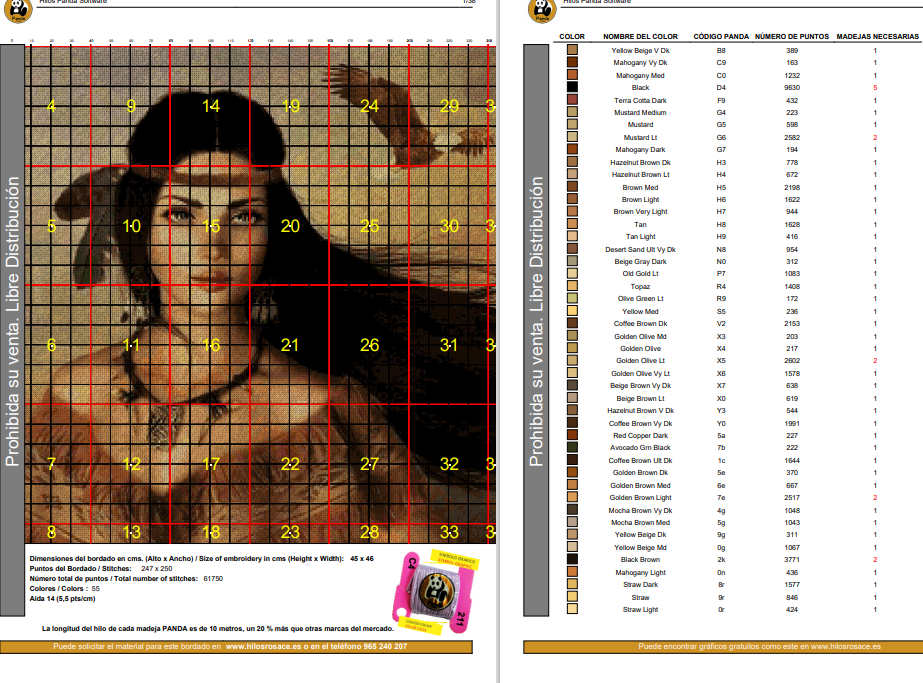Select the Tan Light color swatch
This screenshot has height=683, width=923.
(572, 236)
